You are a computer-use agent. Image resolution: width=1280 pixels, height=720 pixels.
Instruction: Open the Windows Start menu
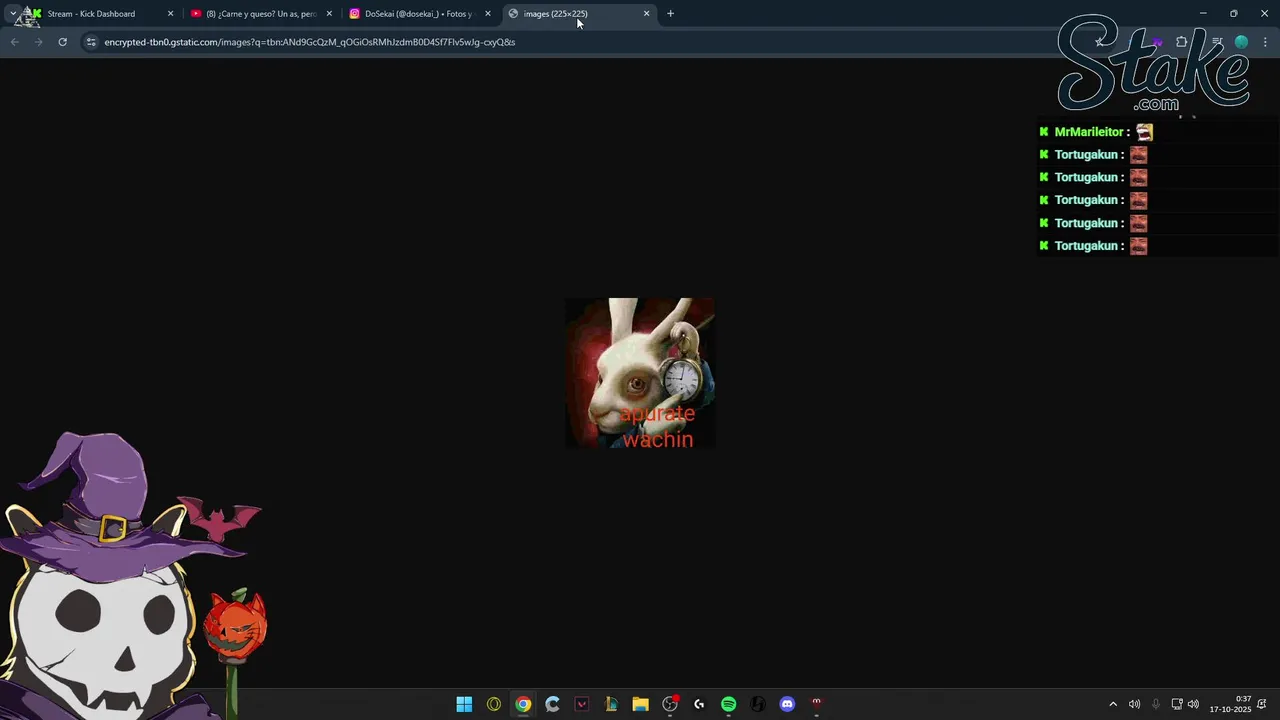[x=464, y=704]
